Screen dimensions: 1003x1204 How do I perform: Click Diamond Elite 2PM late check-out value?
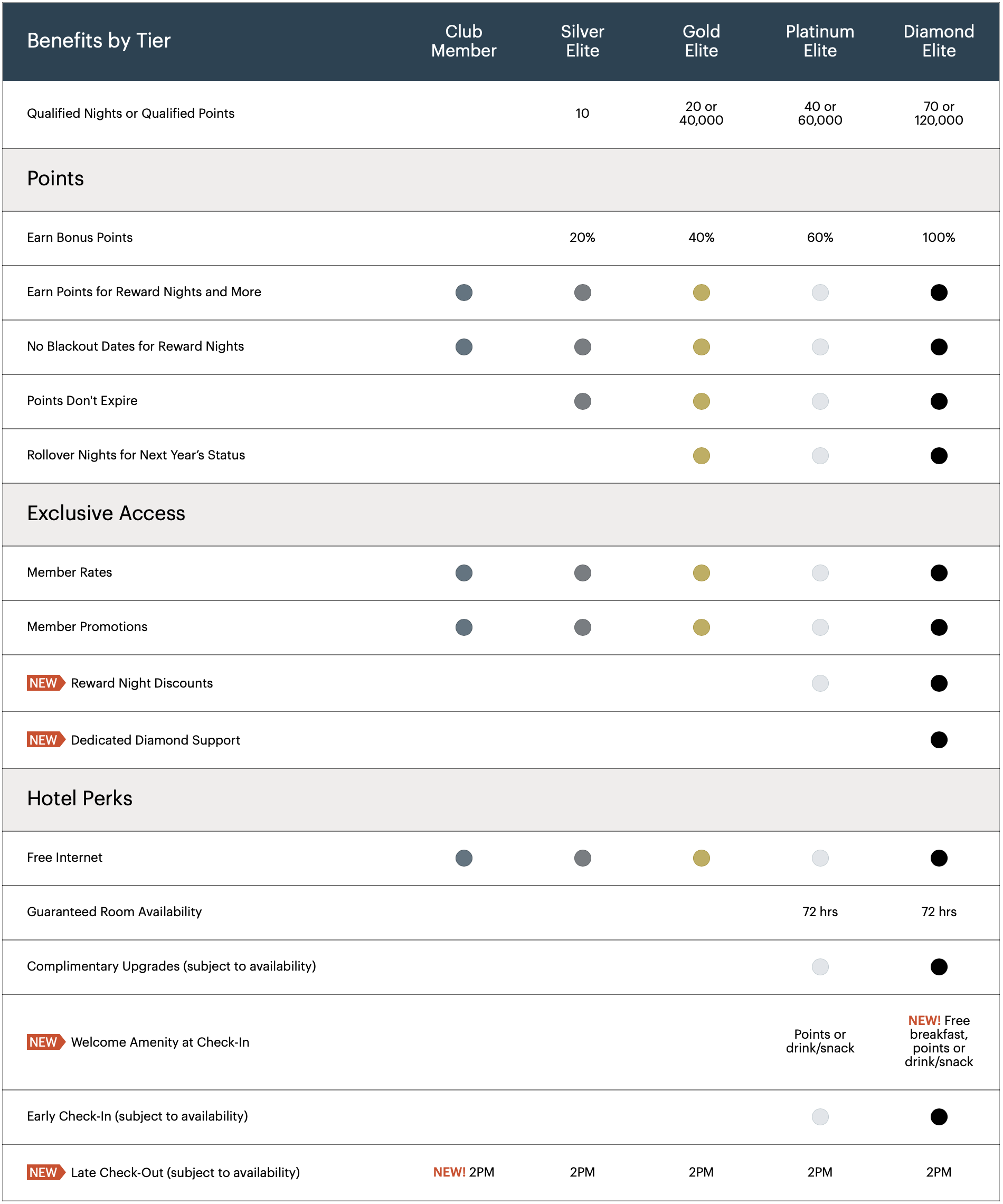pyautogui.click(x=938, y=1172)
